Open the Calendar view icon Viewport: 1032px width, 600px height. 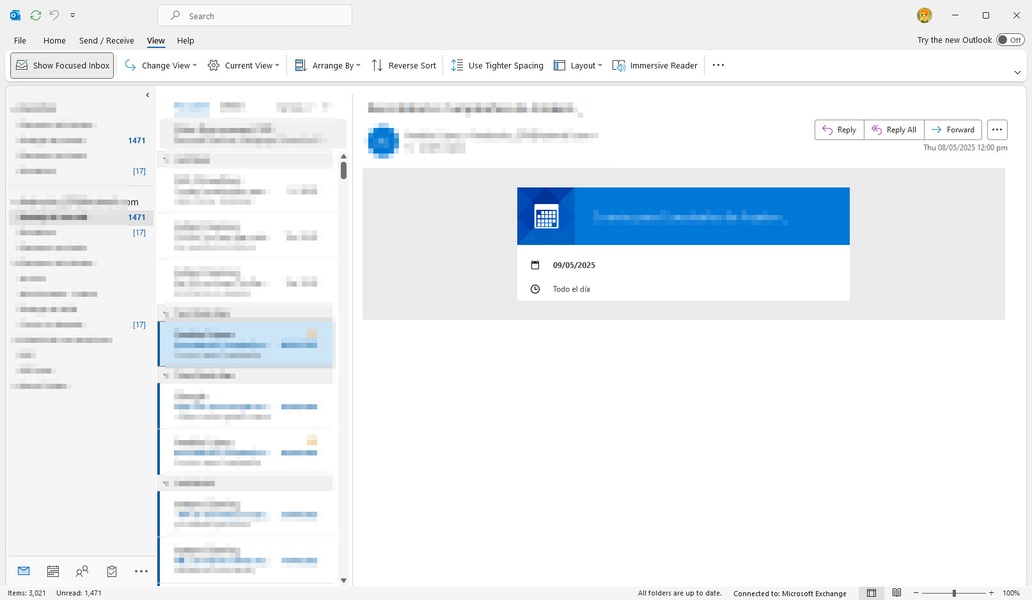tap(53, 571)
